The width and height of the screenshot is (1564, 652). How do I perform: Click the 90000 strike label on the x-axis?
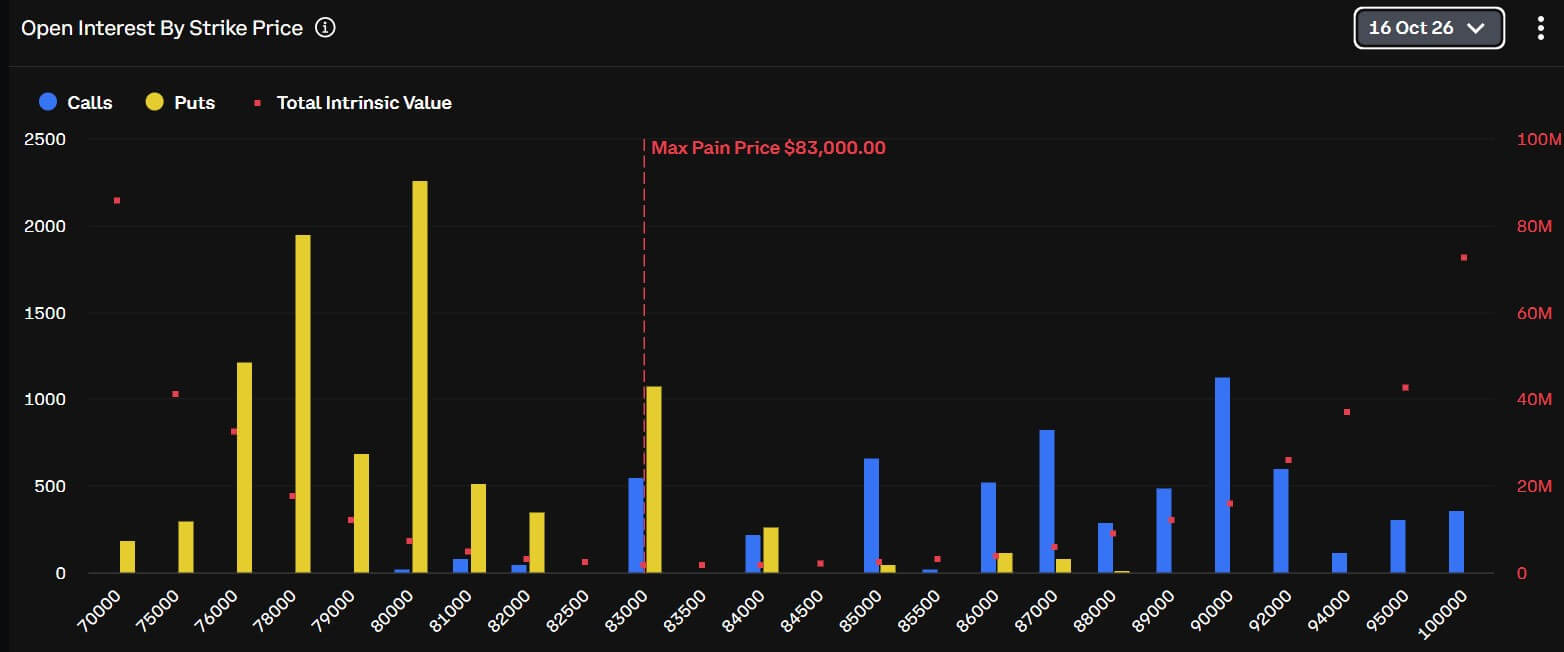(x=1210, y=609)
